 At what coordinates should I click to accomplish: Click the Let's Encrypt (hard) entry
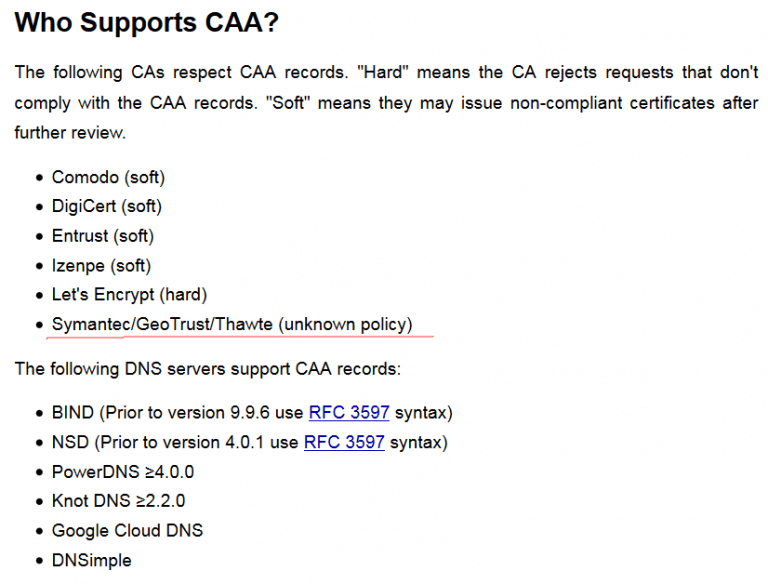click(129, 294)
